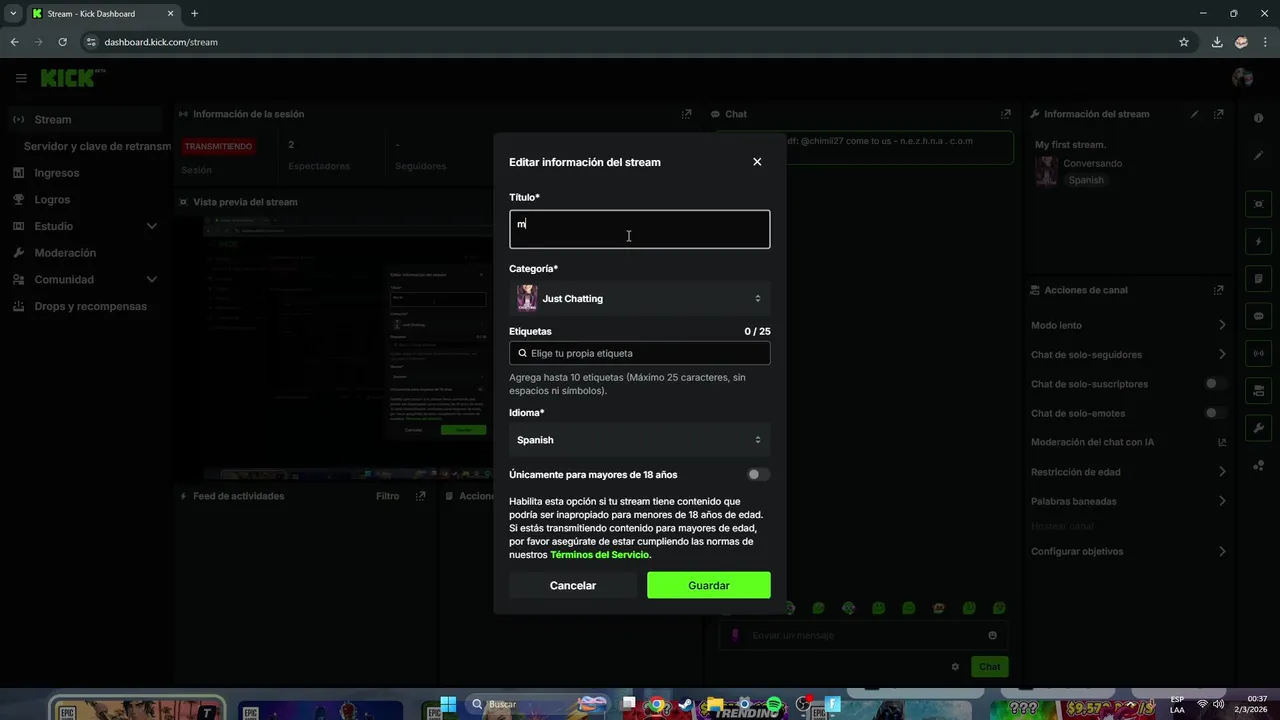1280x720 pixels.
Task: Open Servidor y clave de retransmisión
Action: 97,146
